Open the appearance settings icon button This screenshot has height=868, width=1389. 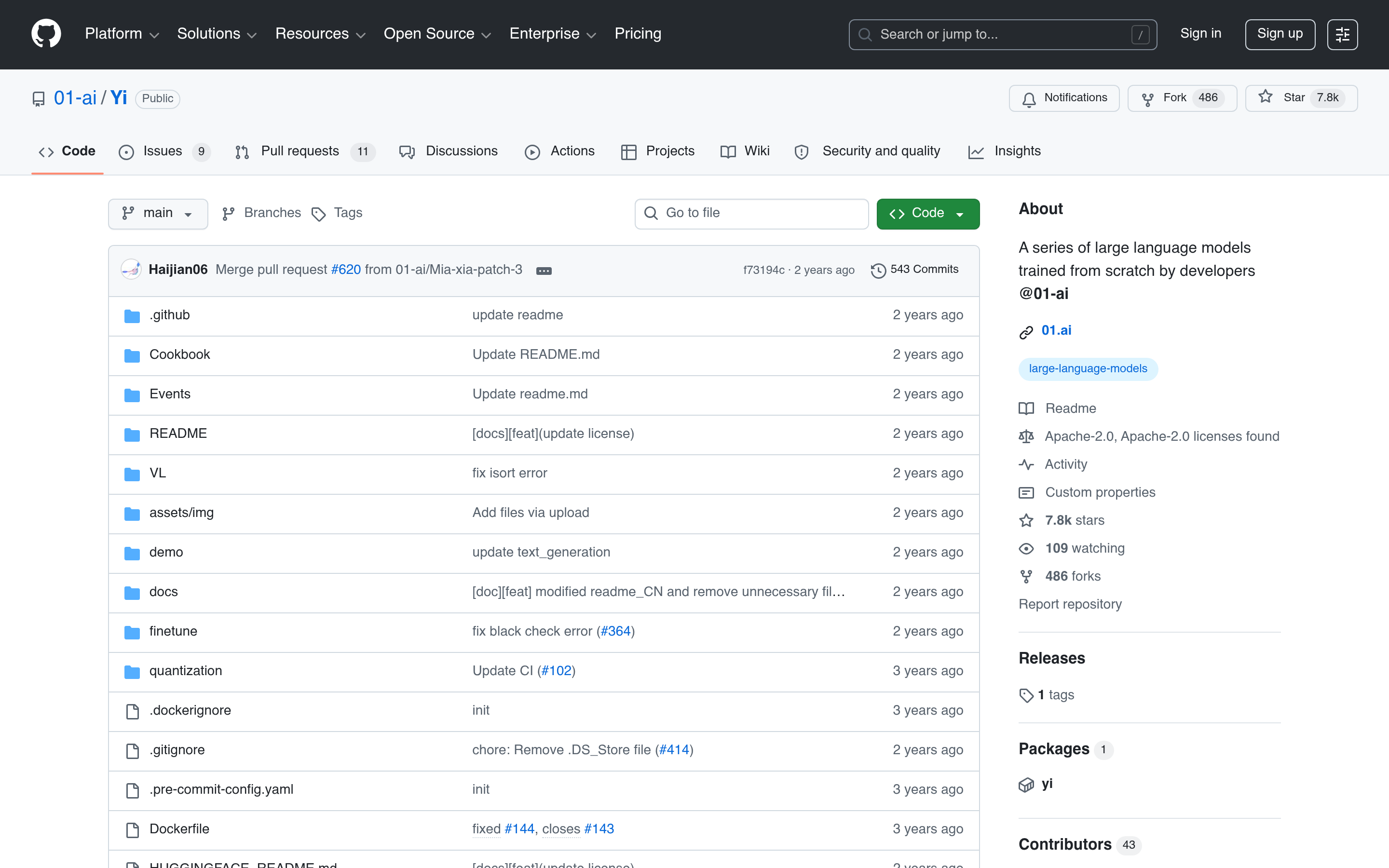1342,34
